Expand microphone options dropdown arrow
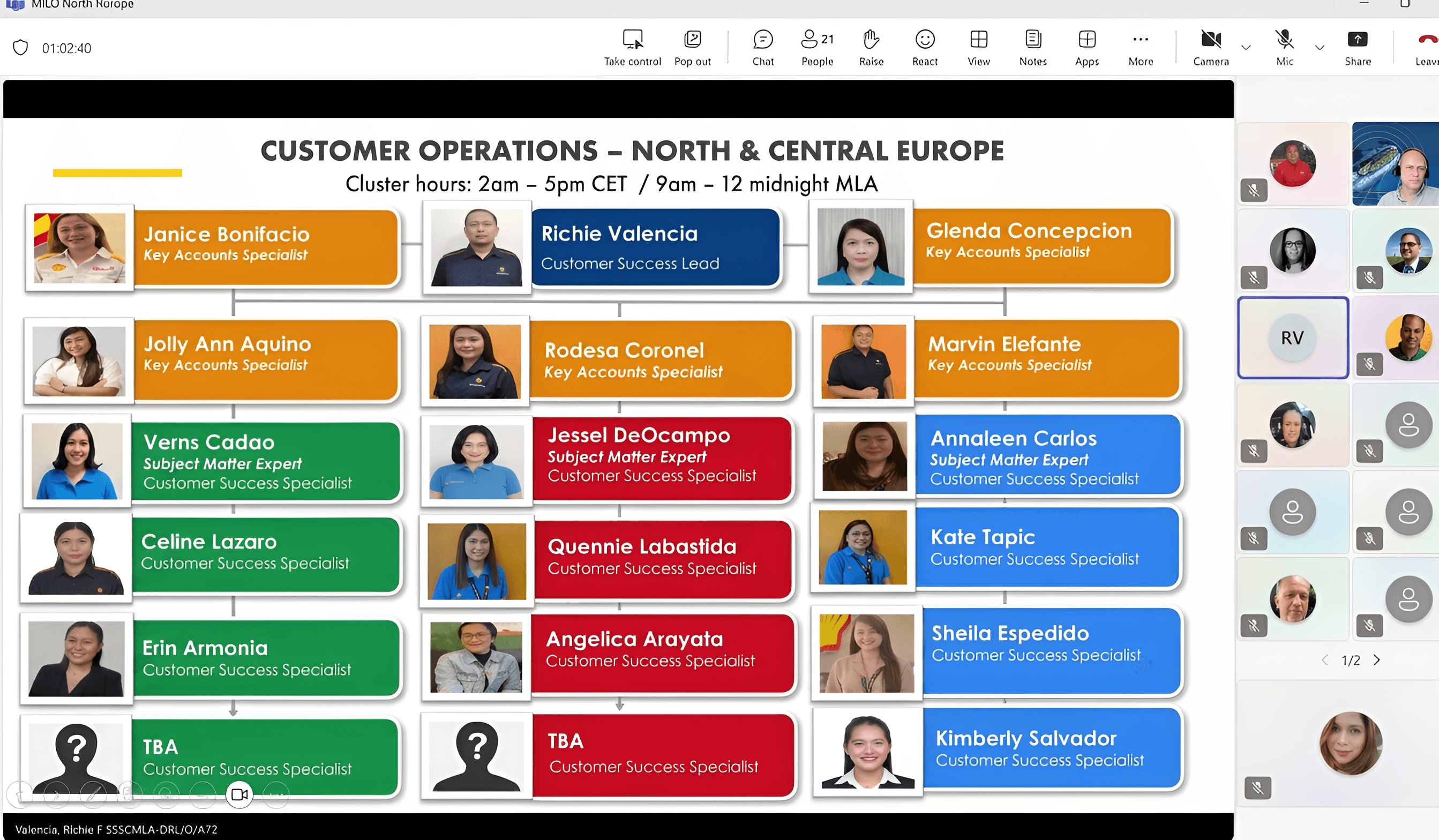The image size is (1439, 840). tap(1319, 47)
